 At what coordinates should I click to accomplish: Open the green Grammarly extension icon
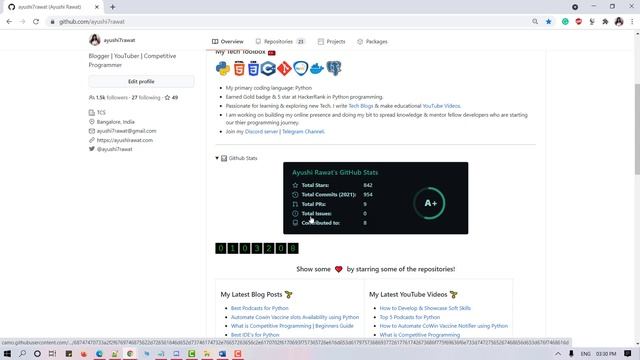coord(565,22)
